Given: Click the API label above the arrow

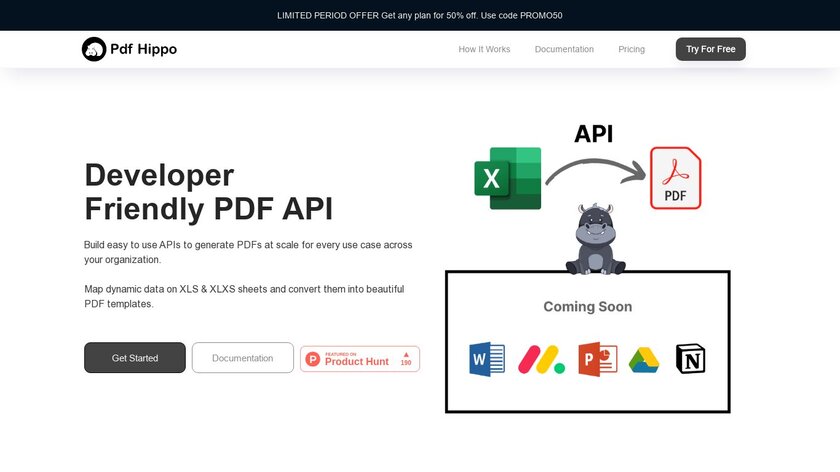Looking at the screenshot, I should pos(594,134).
